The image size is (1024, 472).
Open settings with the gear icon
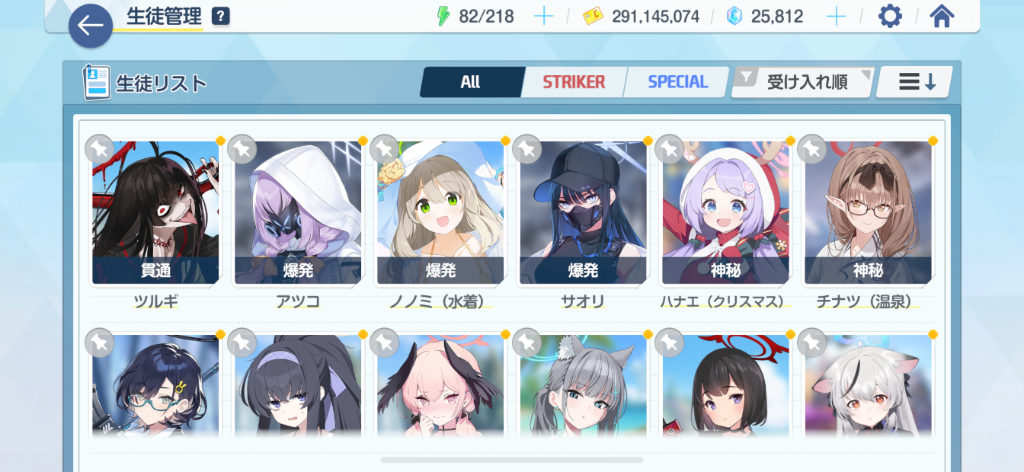[x=889, y=16]
